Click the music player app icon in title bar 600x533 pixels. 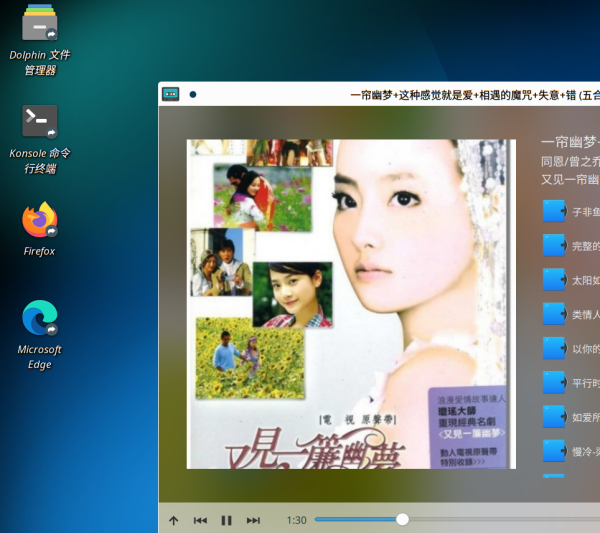tap(171, 94)
